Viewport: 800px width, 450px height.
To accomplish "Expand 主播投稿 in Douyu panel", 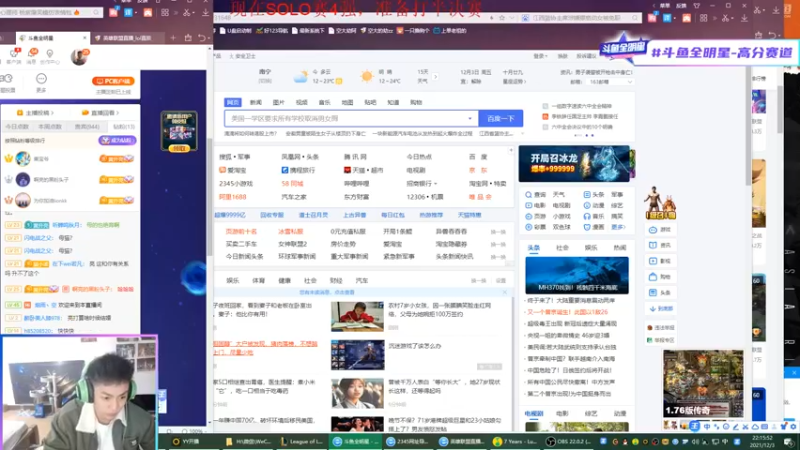I will (36, 113).
